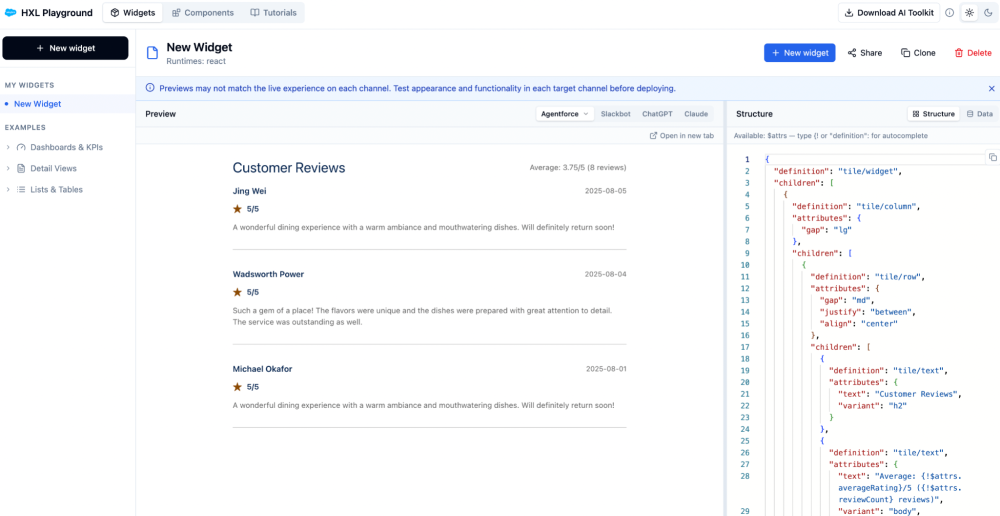Screen dimensions: 1000x516
Task: Switch preview to ChatGPT
Action: click(x=657, y=114)
